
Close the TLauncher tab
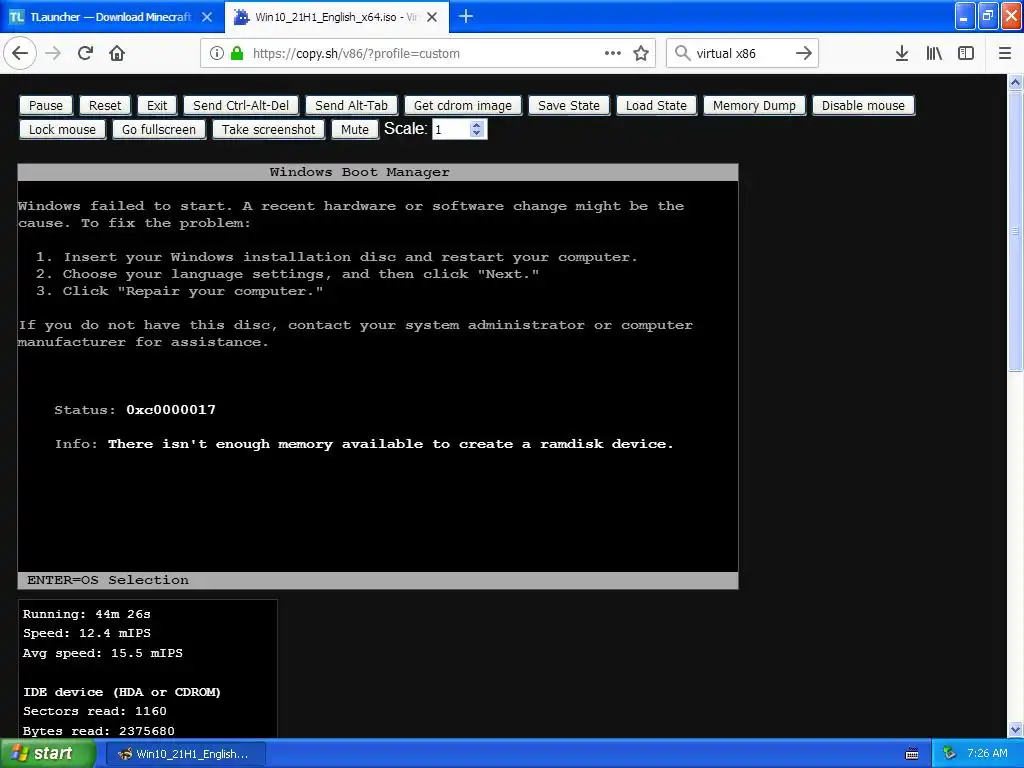tap(207, 17)
